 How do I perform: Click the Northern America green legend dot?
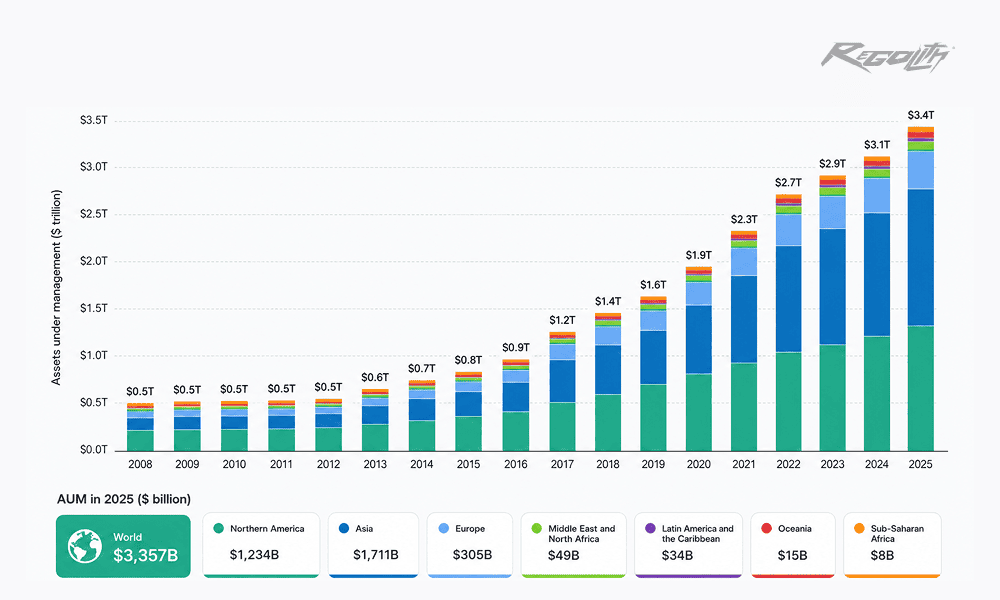(x=219, y=529)
